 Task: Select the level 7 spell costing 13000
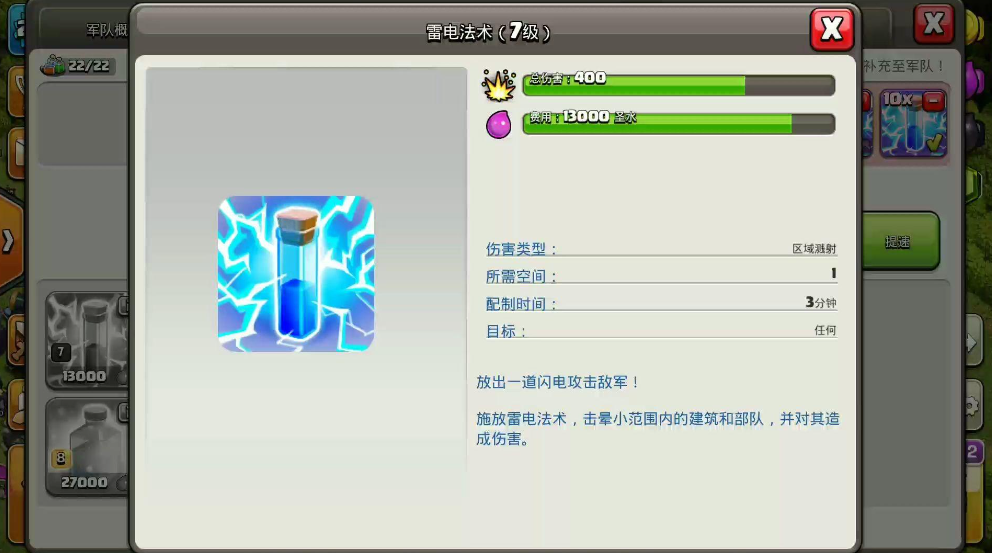point(86,340)
